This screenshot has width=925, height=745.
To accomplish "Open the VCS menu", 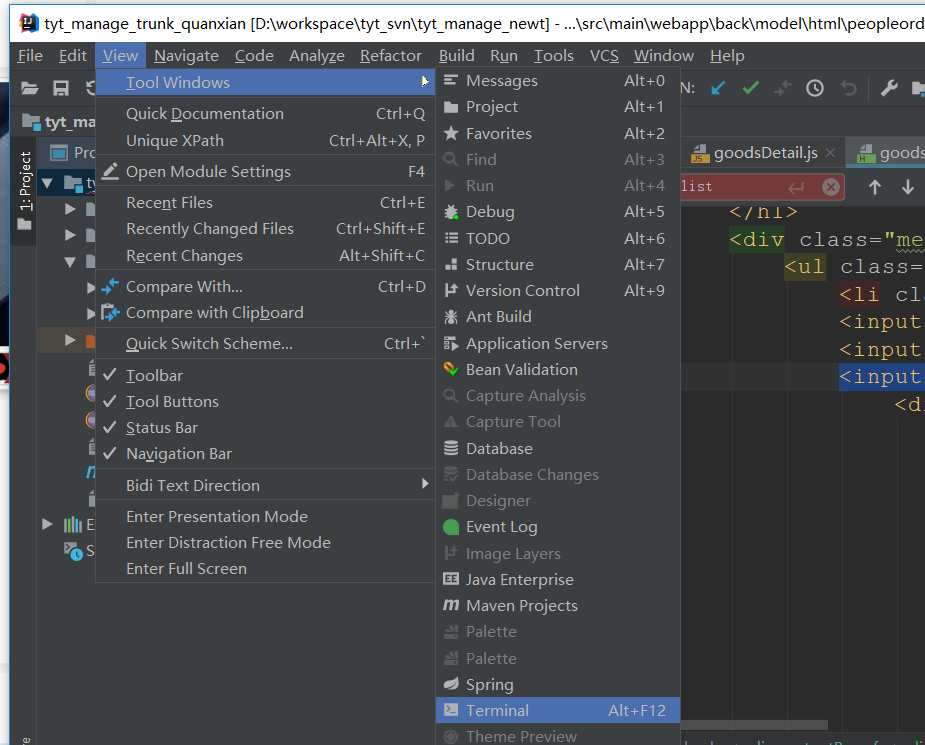I will [x=604, y=55].
